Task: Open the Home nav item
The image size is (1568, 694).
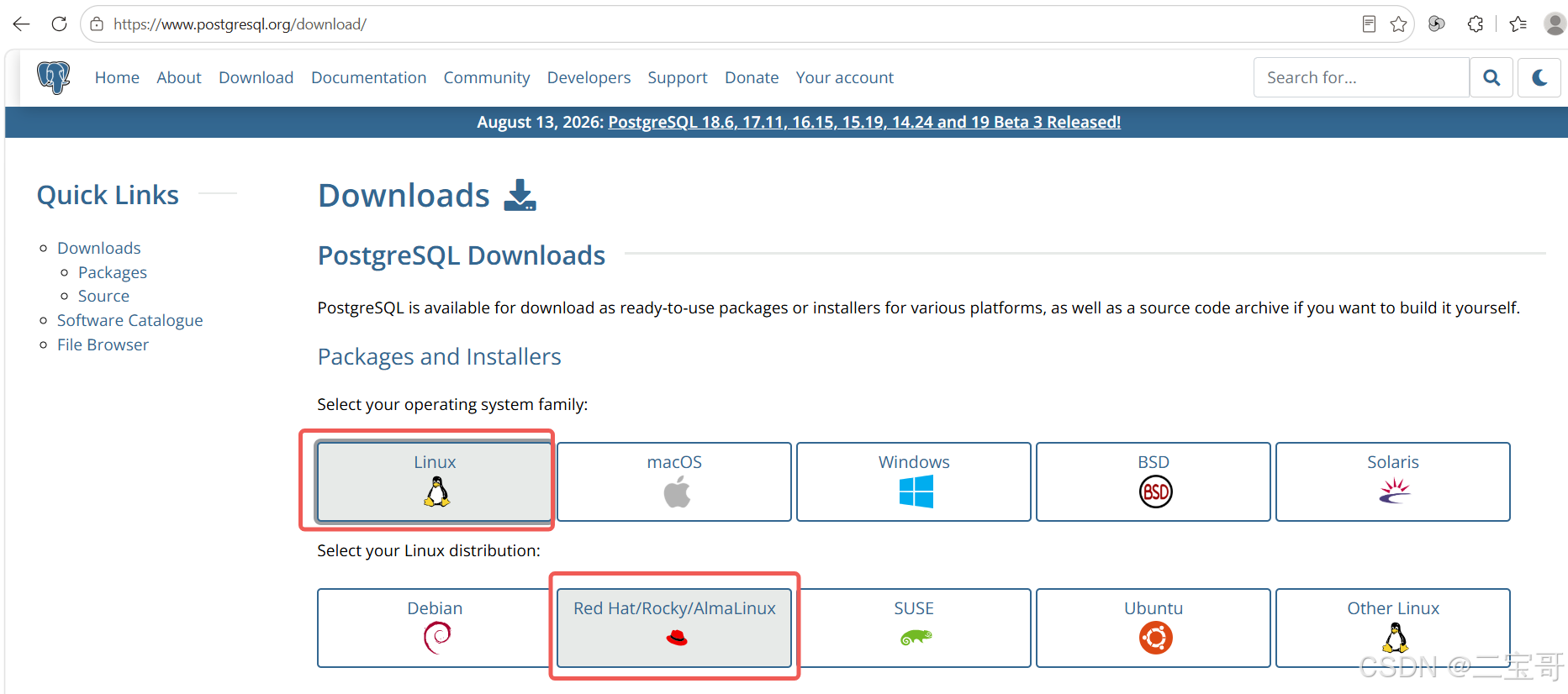Action: [x=117, y=77]
